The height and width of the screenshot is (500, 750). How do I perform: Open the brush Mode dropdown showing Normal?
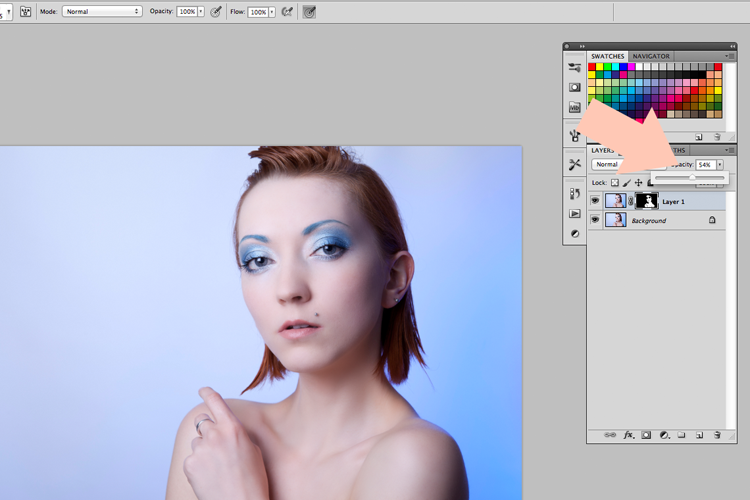tap(102, 11)
